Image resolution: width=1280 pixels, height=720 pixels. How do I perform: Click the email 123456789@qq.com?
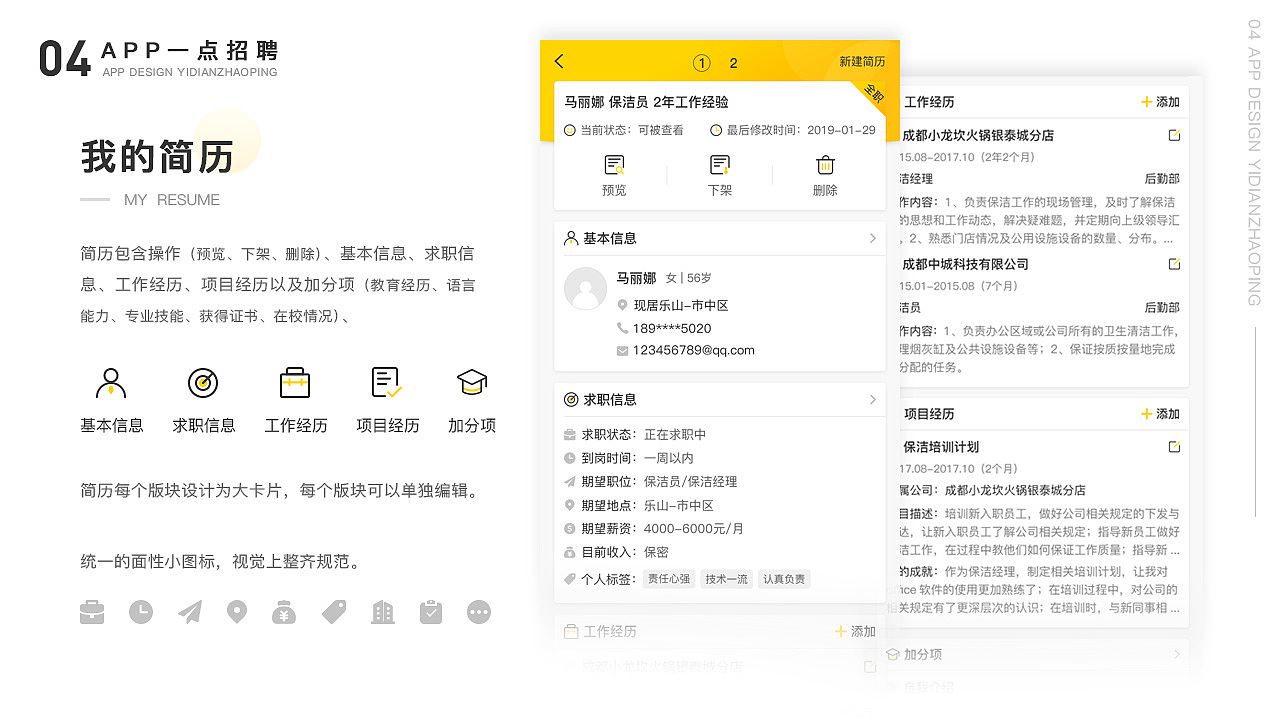(x=694, y=351)
